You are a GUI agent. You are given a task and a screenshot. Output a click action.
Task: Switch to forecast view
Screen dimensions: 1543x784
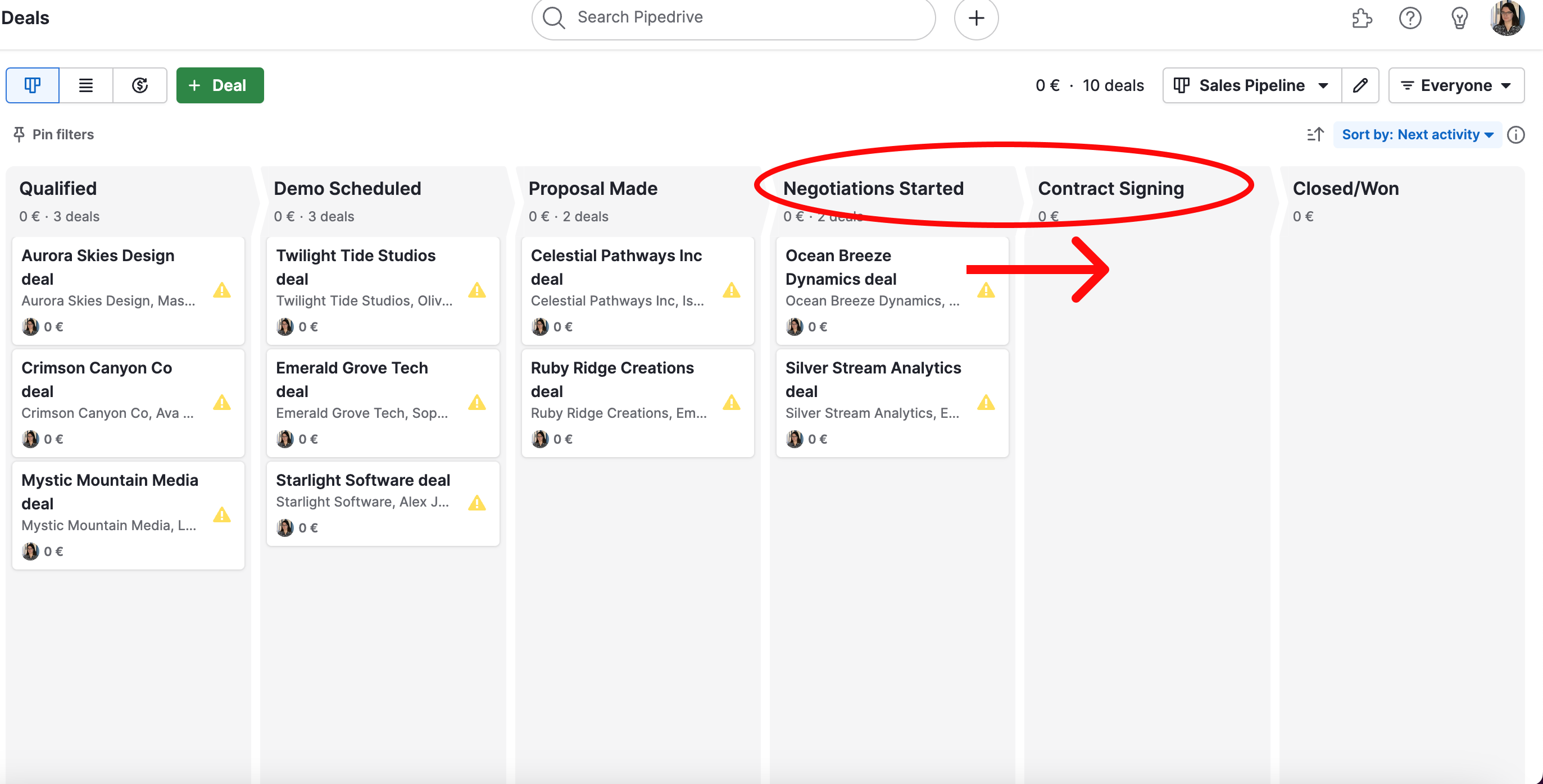(139, 85)
